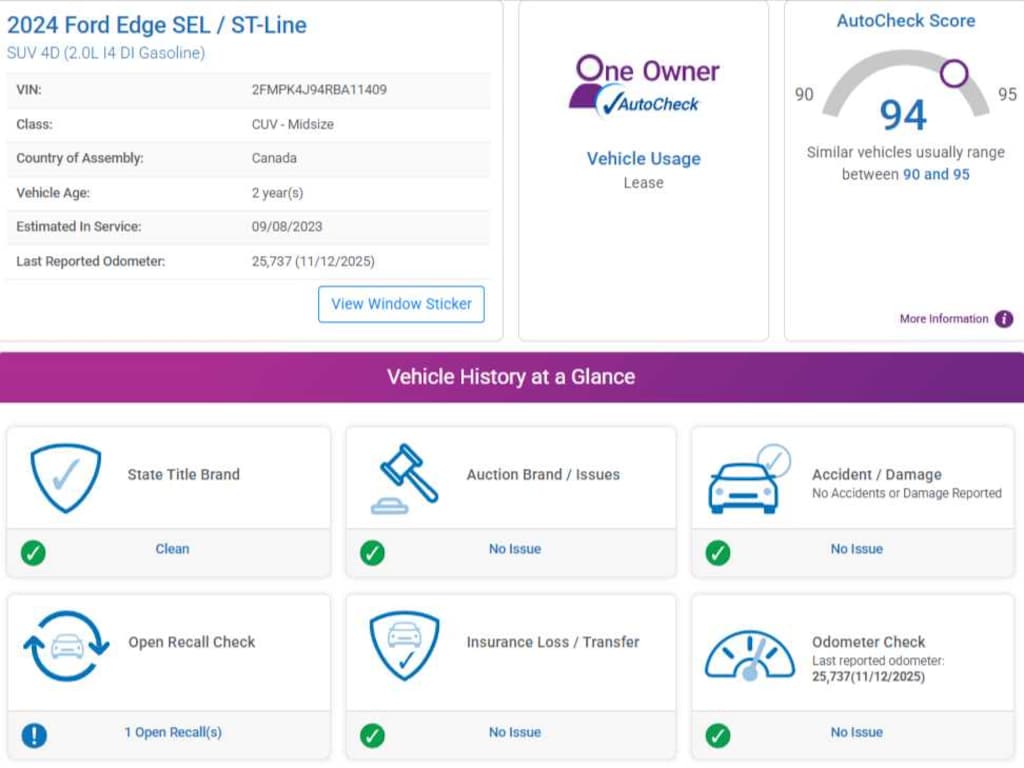The height and width of the screenshot is (768, 1024).
Task: Open No Issue link under Accident / Damage
Action: 856,549
